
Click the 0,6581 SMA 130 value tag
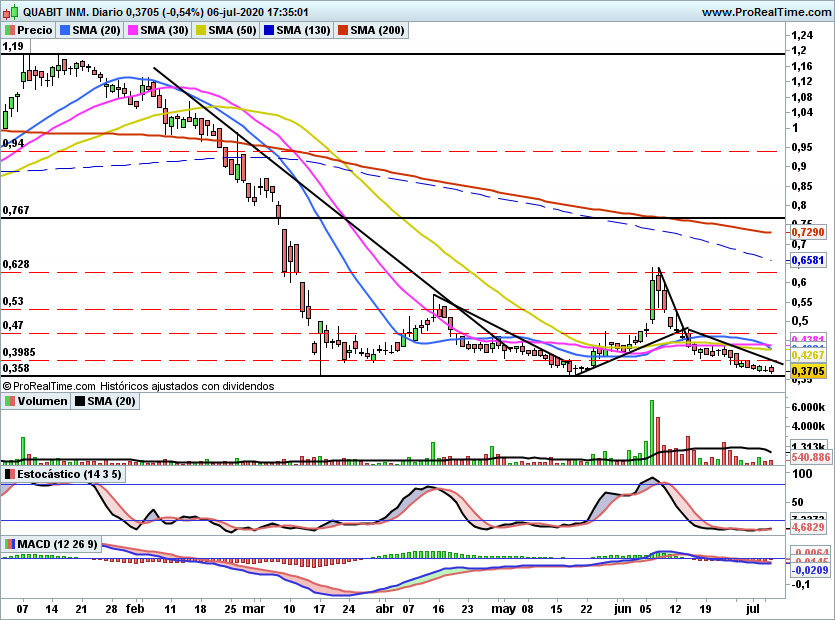tap(807, 260)
